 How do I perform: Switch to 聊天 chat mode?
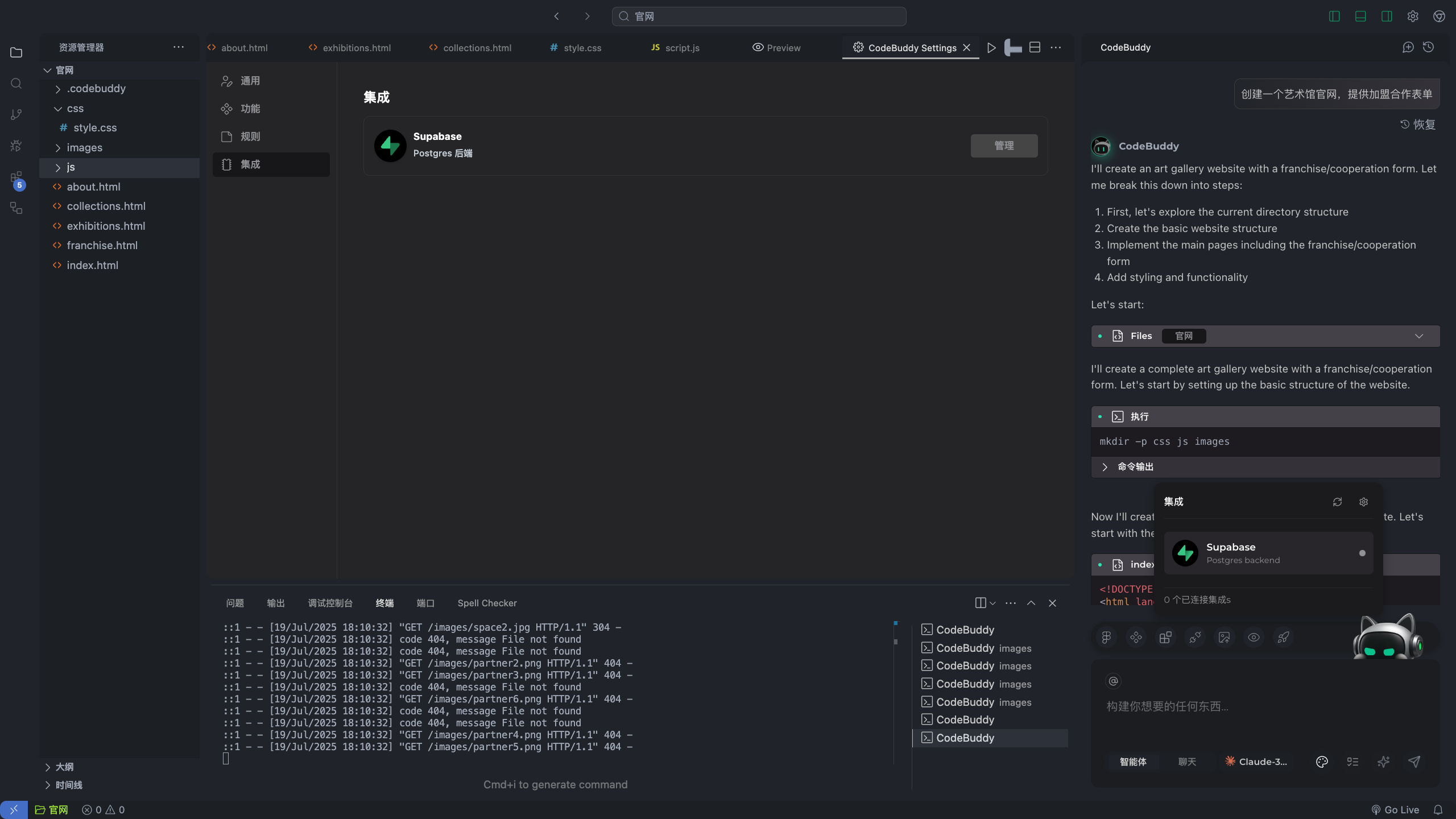point(1187,762)
